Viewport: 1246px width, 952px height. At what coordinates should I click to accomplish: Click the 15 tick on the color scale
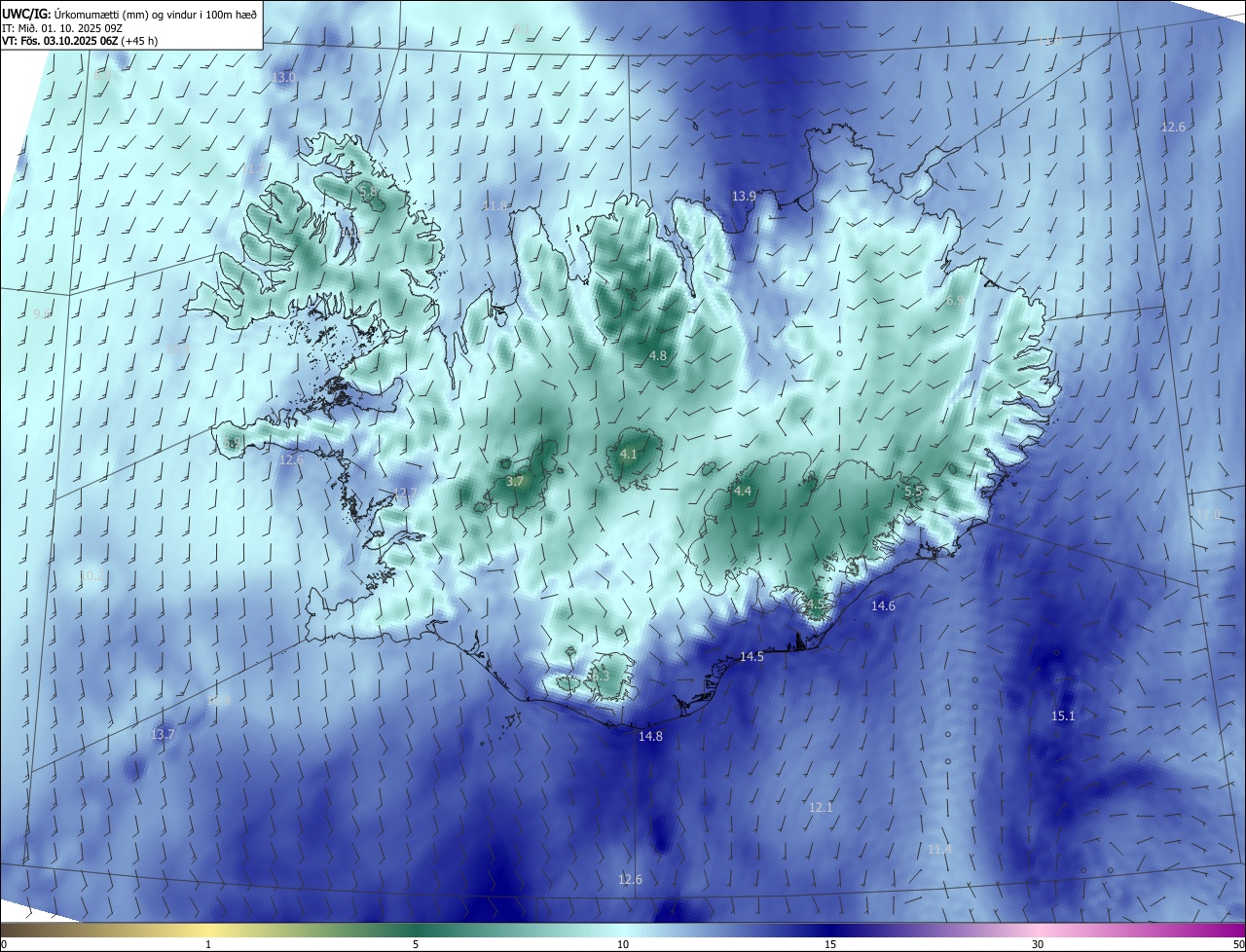click(x=830, y=944)
